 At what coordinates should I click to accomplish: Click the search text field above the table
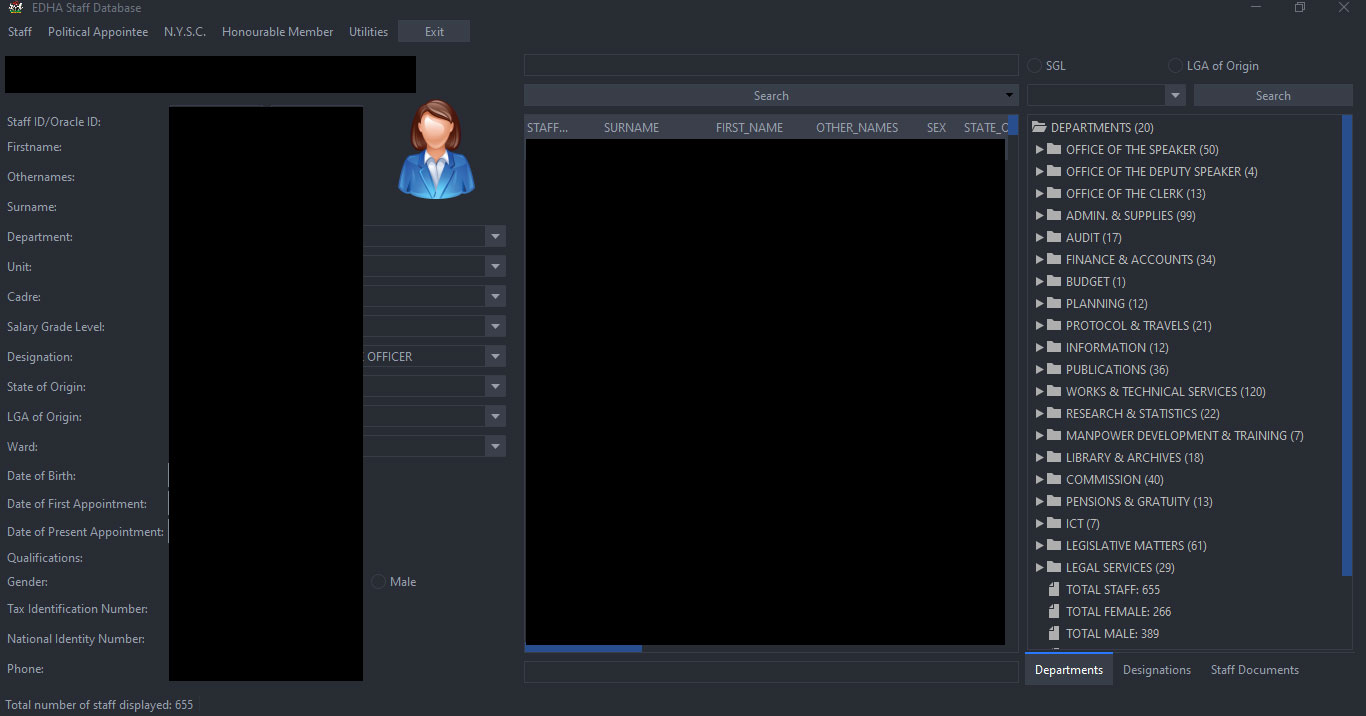pos(770,66)
